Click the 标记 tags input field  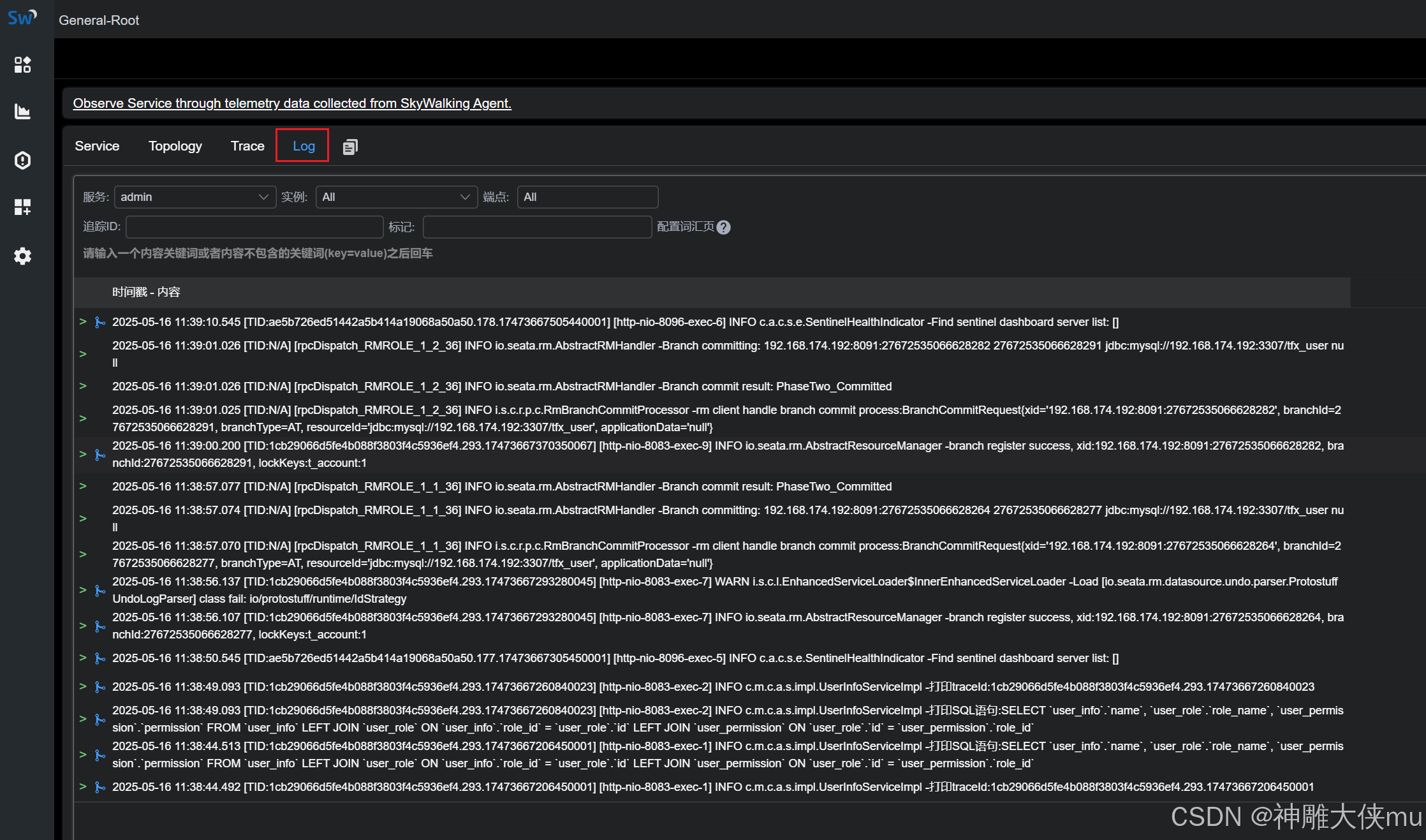pyautogui.click(x=536, y=227)
